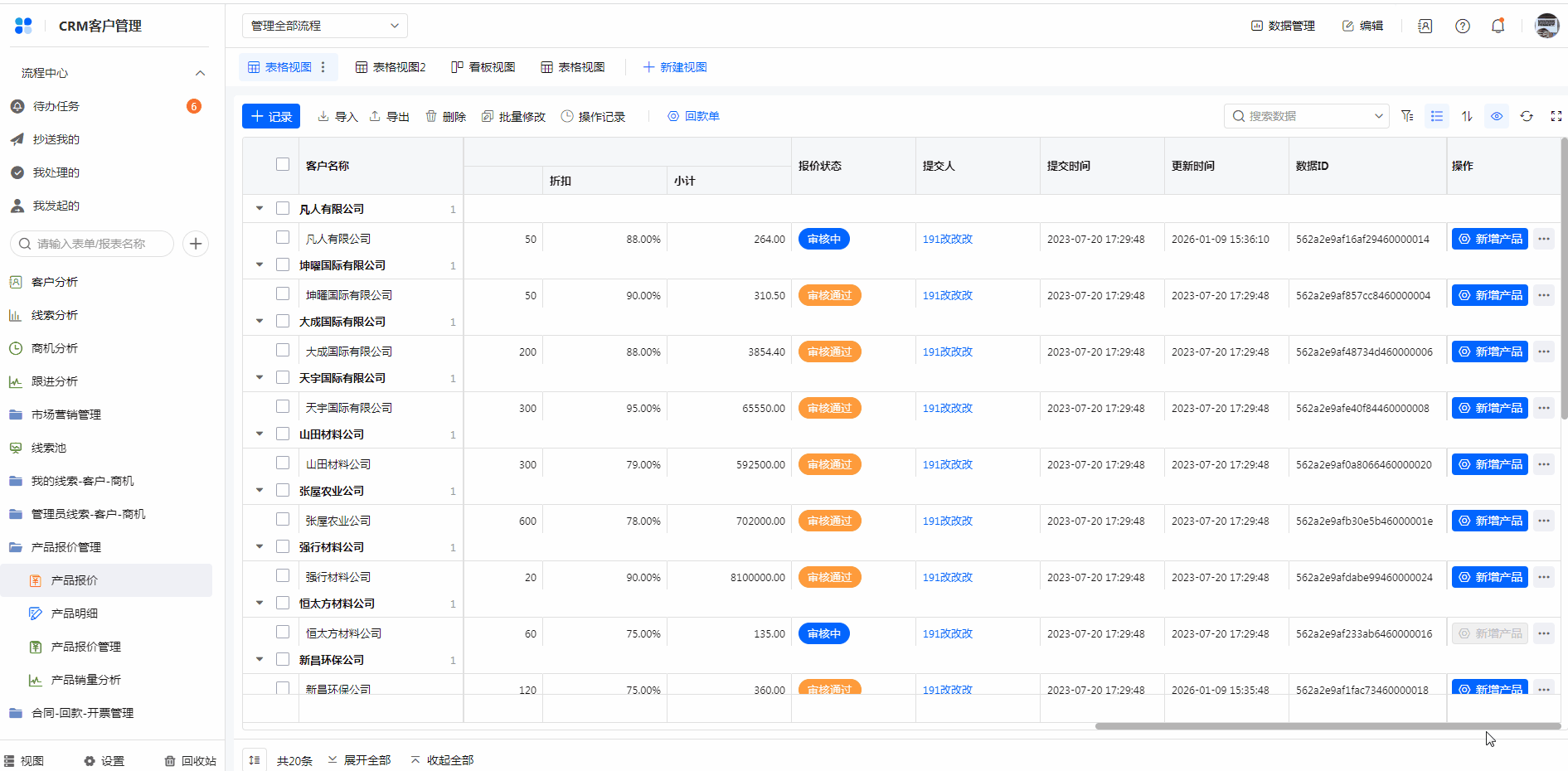
Task: Click 新增产品 for 大成国际有限公司 row
Action: [x=1489, y=352]
